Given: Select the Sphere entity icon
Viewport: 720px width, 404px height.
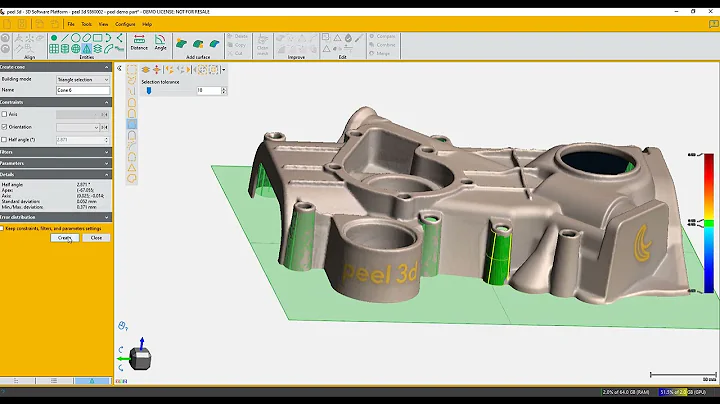Looking at the screenshot, I should pos(76,49).
